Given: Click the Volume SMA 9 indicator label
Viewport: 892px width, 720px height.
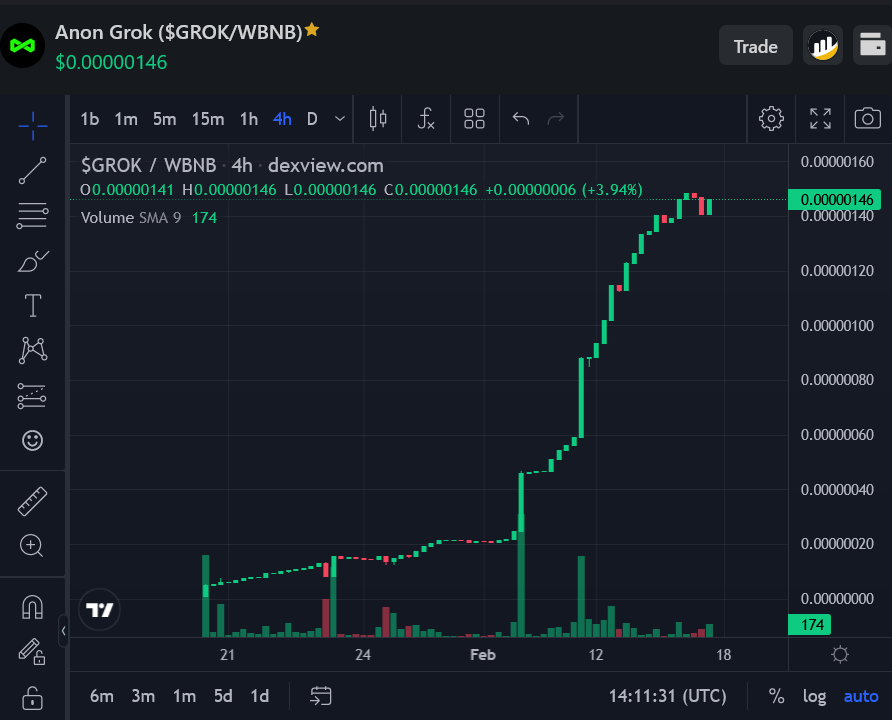Looking at the screenshot, I should 130,217.
